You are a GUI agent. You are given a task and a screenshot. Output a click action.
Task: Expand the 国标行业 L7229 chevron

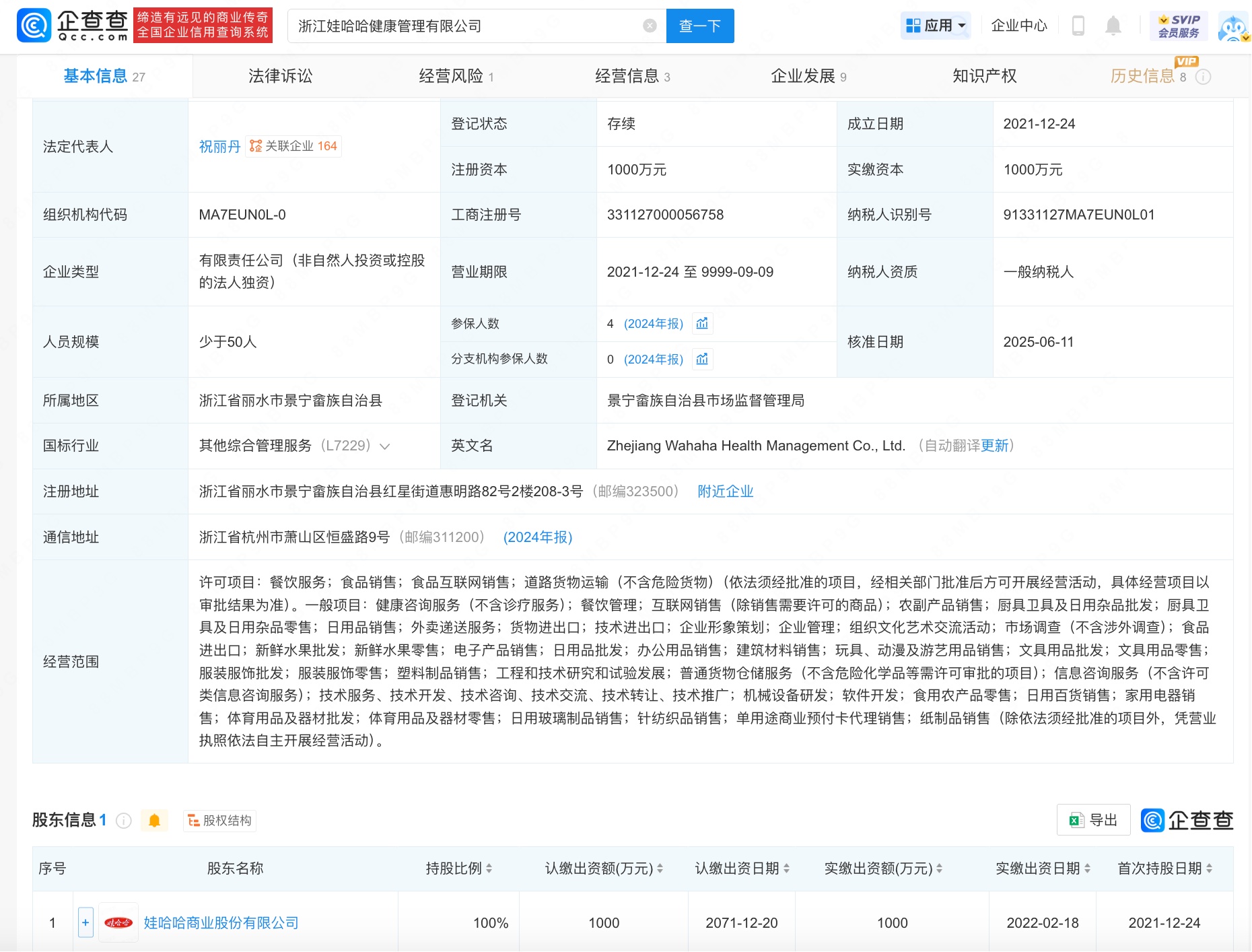(x=385, y=446)
